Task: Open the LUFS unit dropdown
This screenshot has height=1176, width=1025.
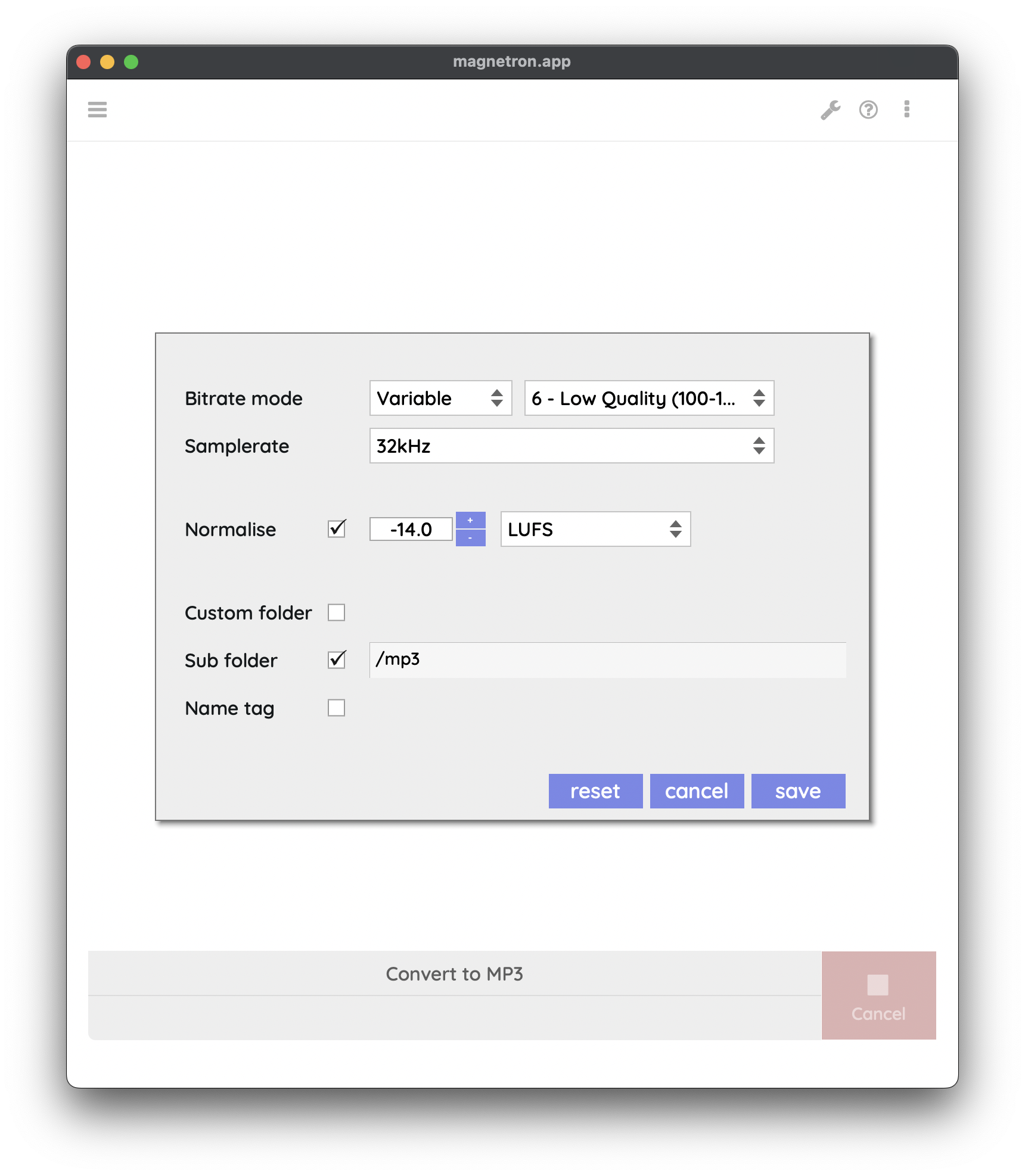Action: pyautogui.click(x=595, y=529)
